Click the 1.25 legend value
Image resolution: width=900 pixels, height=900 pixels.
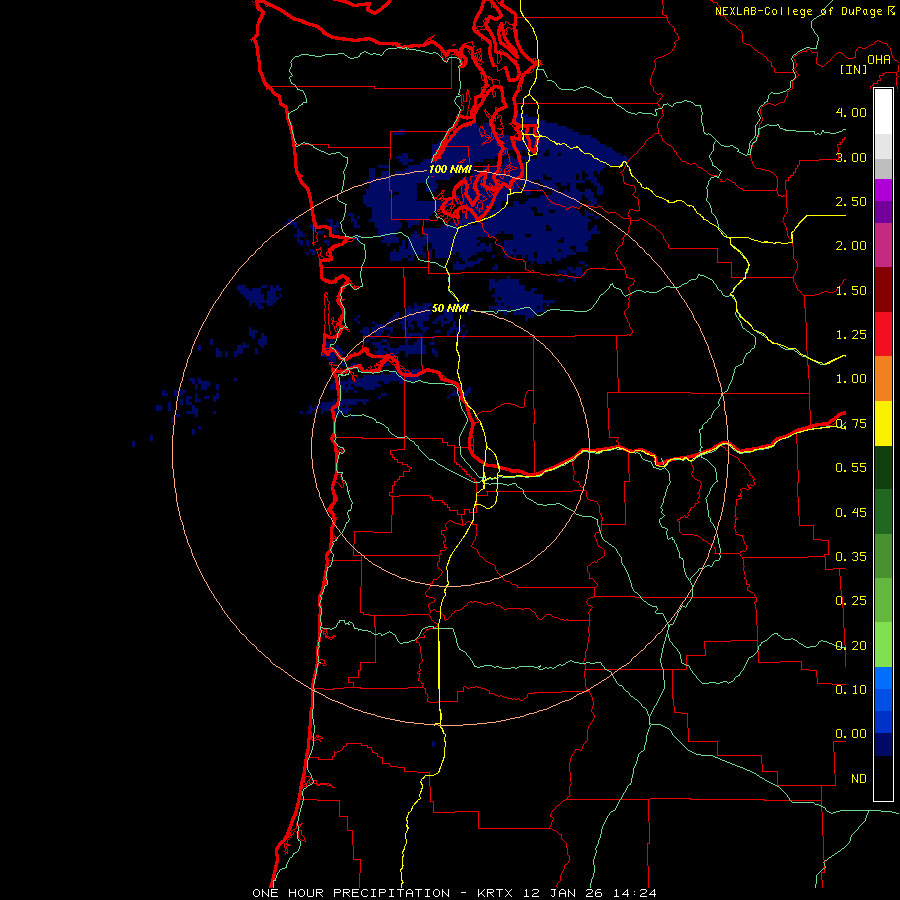[851, 335]
